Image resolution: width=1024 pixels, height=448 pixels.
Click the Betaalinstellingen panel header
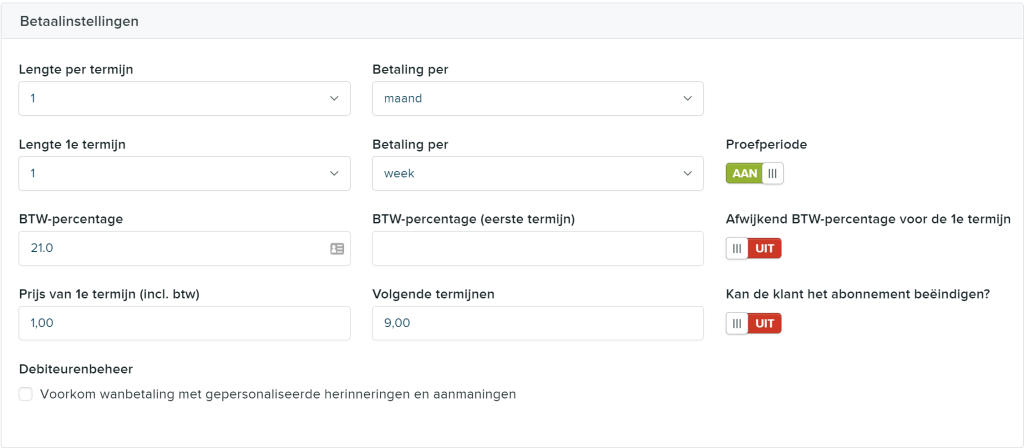click(x=512, y=21)
